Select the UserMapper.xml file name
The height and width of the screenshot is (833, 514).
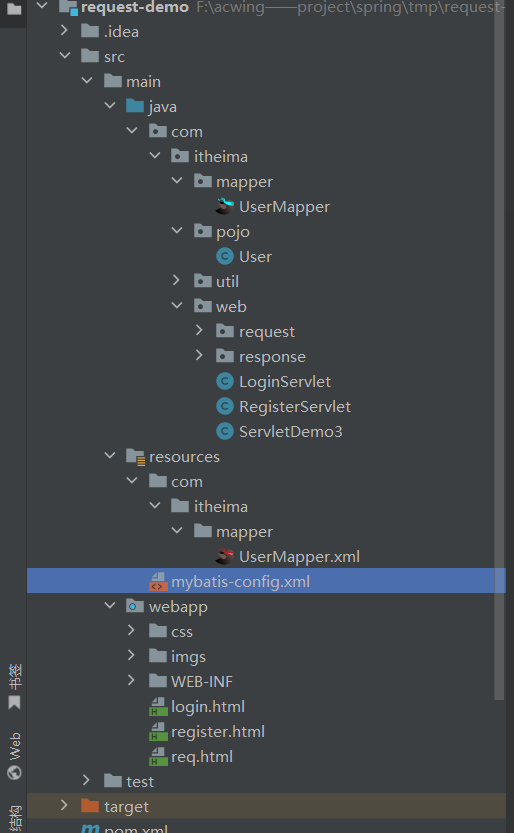point(299,556)
